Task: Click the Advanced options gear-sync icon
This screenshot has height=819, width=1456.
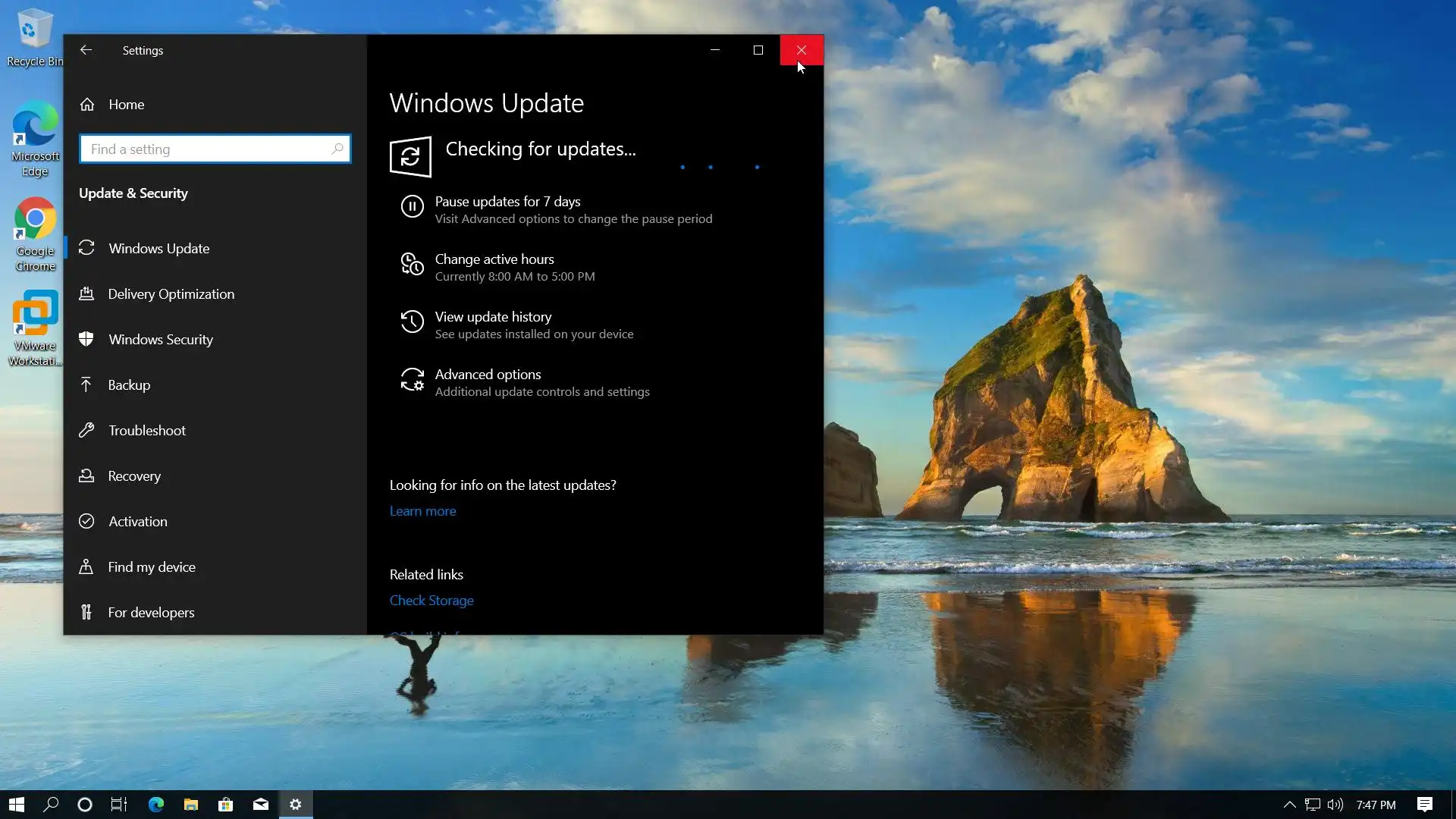Action: click(412, 379)
